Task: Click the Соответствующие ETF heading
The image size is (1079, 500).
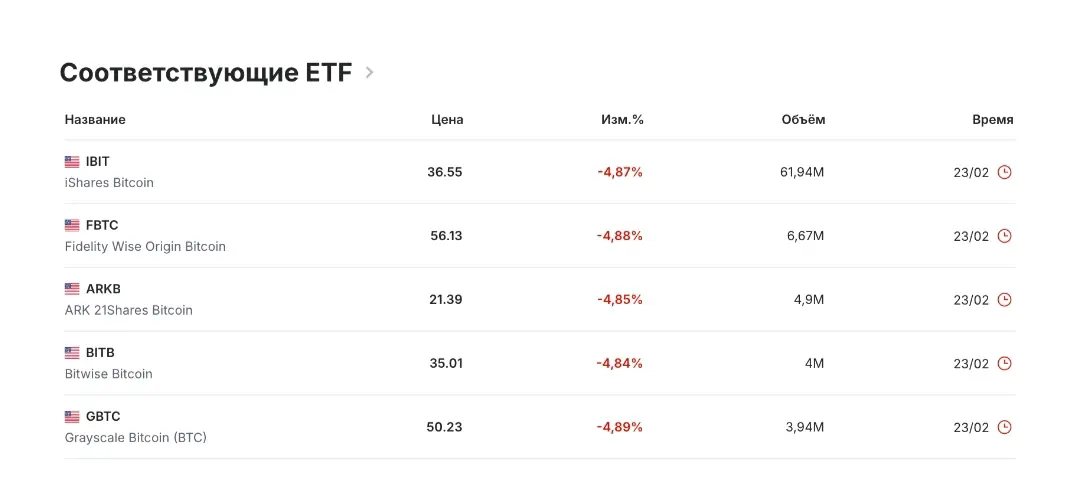Action: (205, 73)
